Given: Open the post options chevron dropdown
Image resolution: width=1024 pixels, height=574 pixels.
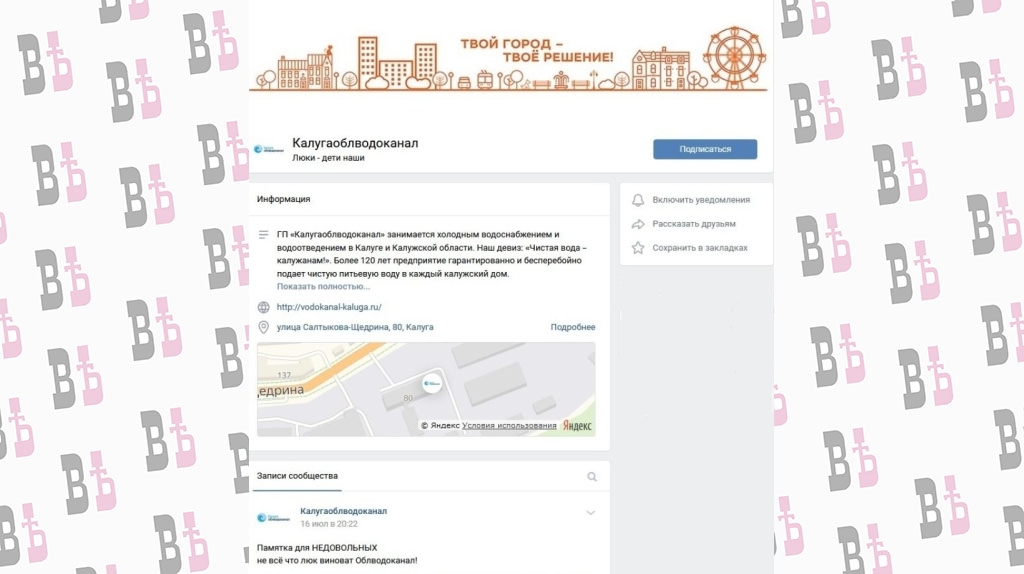Looking at the screenshot, I should point(590,513).
